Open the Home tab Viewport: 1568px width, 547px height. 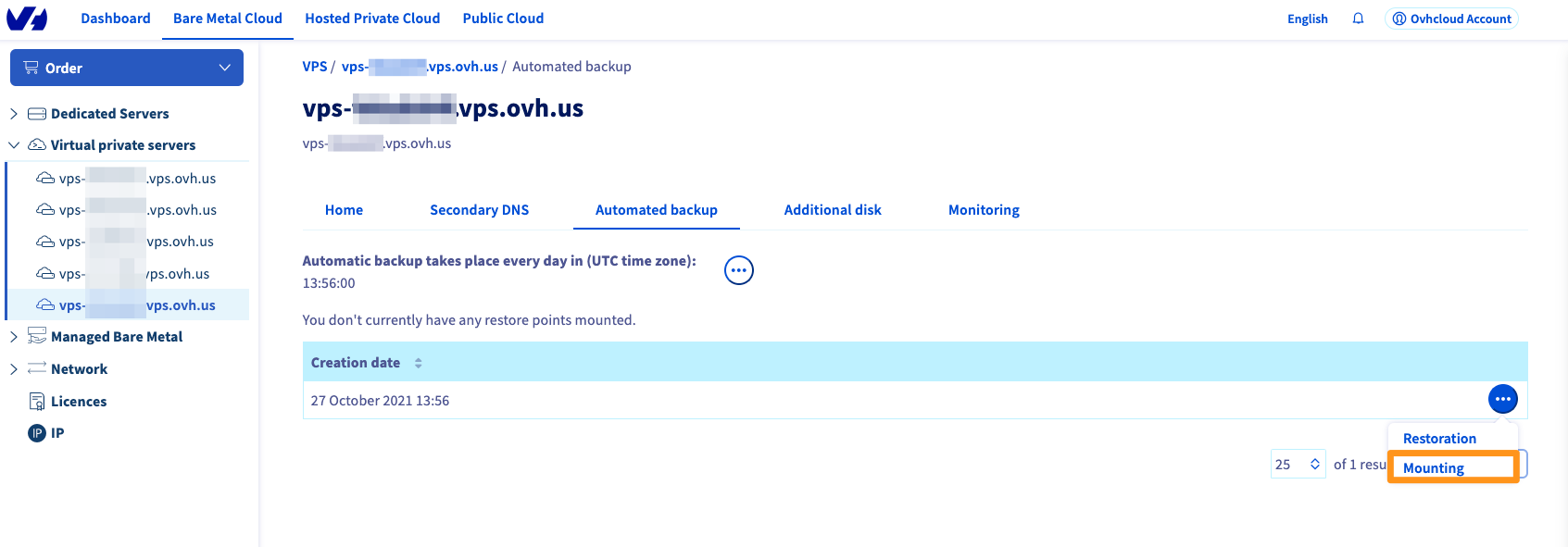tap(344, 210)
